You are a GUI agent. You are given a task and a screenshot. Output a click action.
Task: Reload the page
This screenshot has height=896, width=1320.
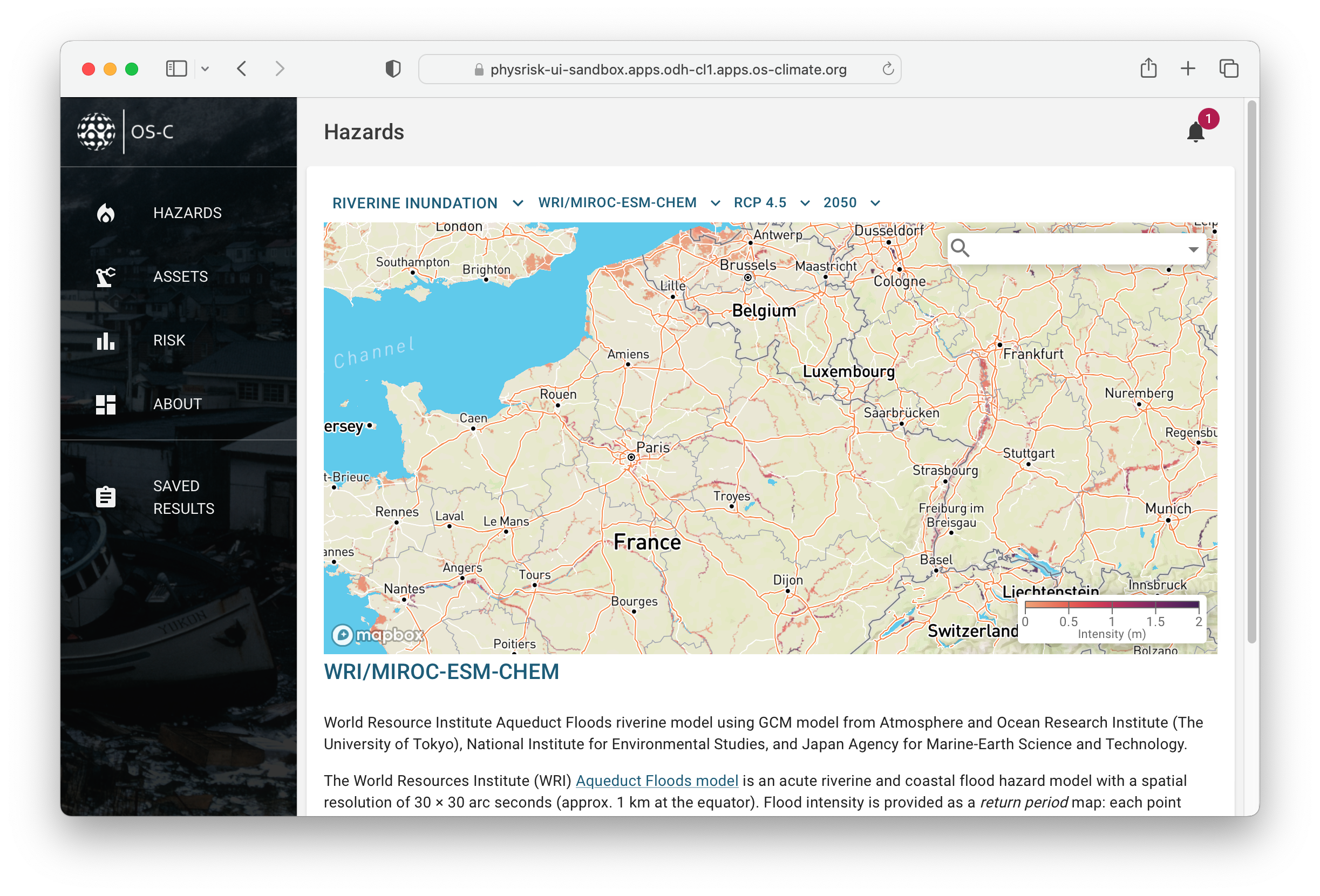click(888, 69)
